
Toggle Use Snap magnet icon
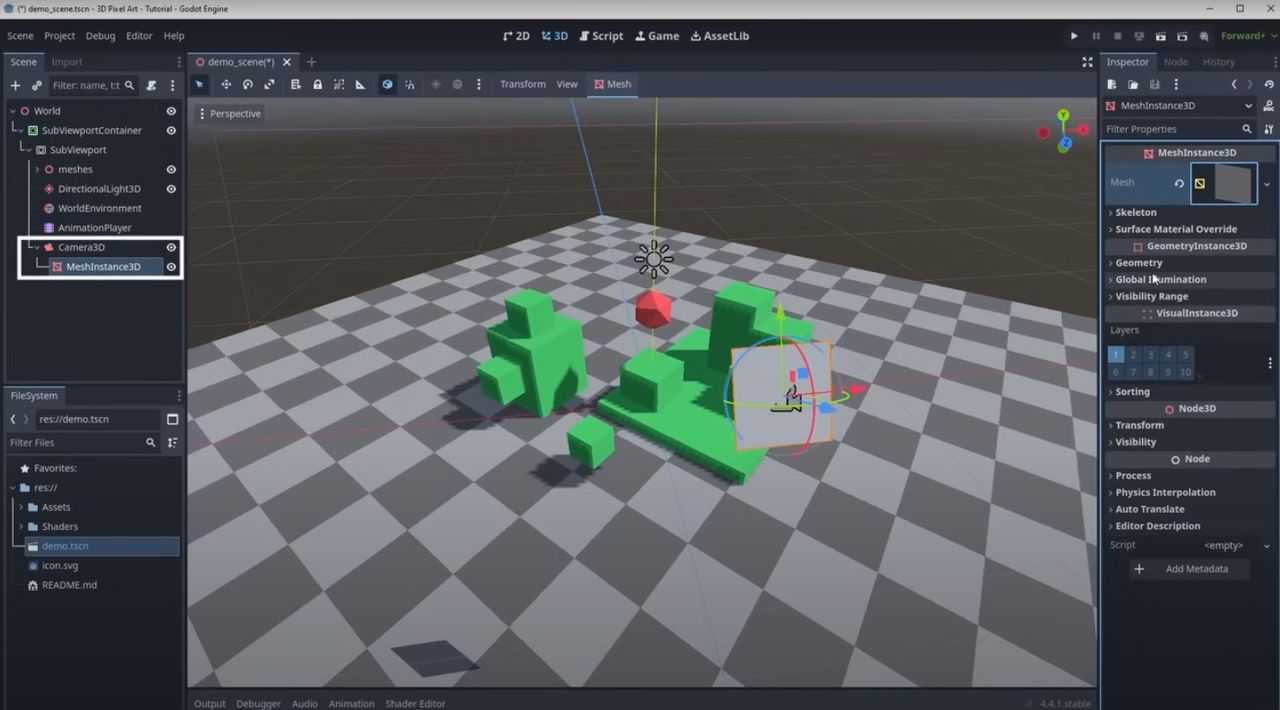tap(409, 84)
